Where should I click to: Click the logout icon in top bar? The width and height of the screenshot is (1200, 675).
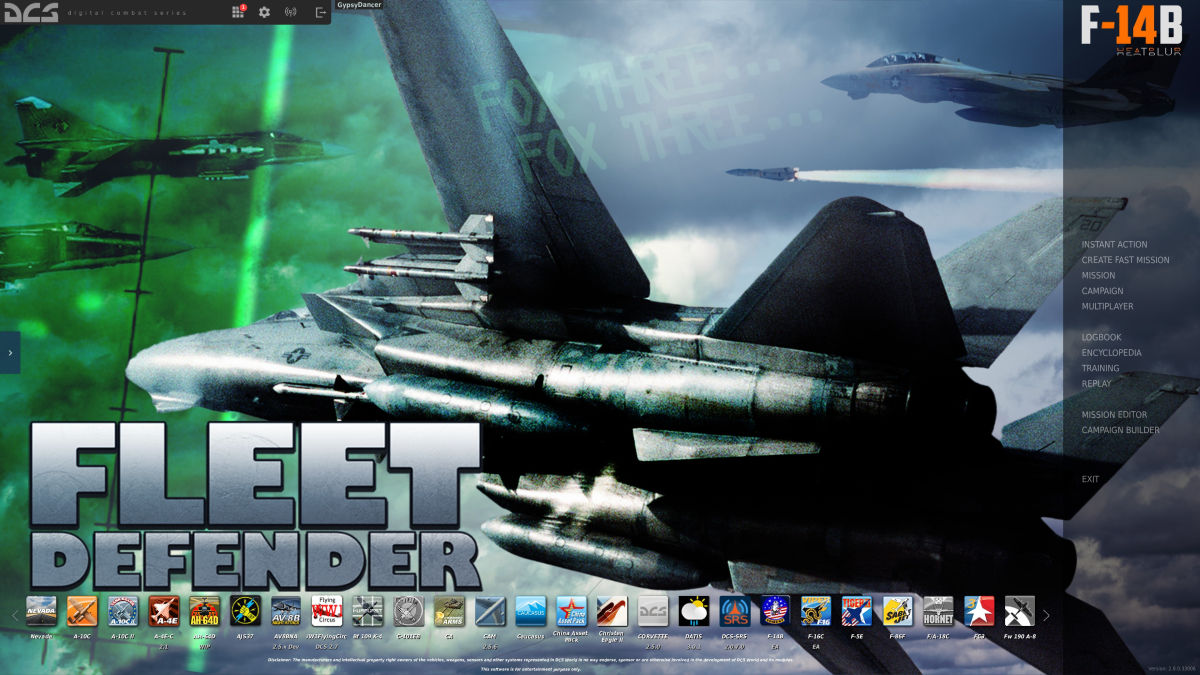(320, 12)
